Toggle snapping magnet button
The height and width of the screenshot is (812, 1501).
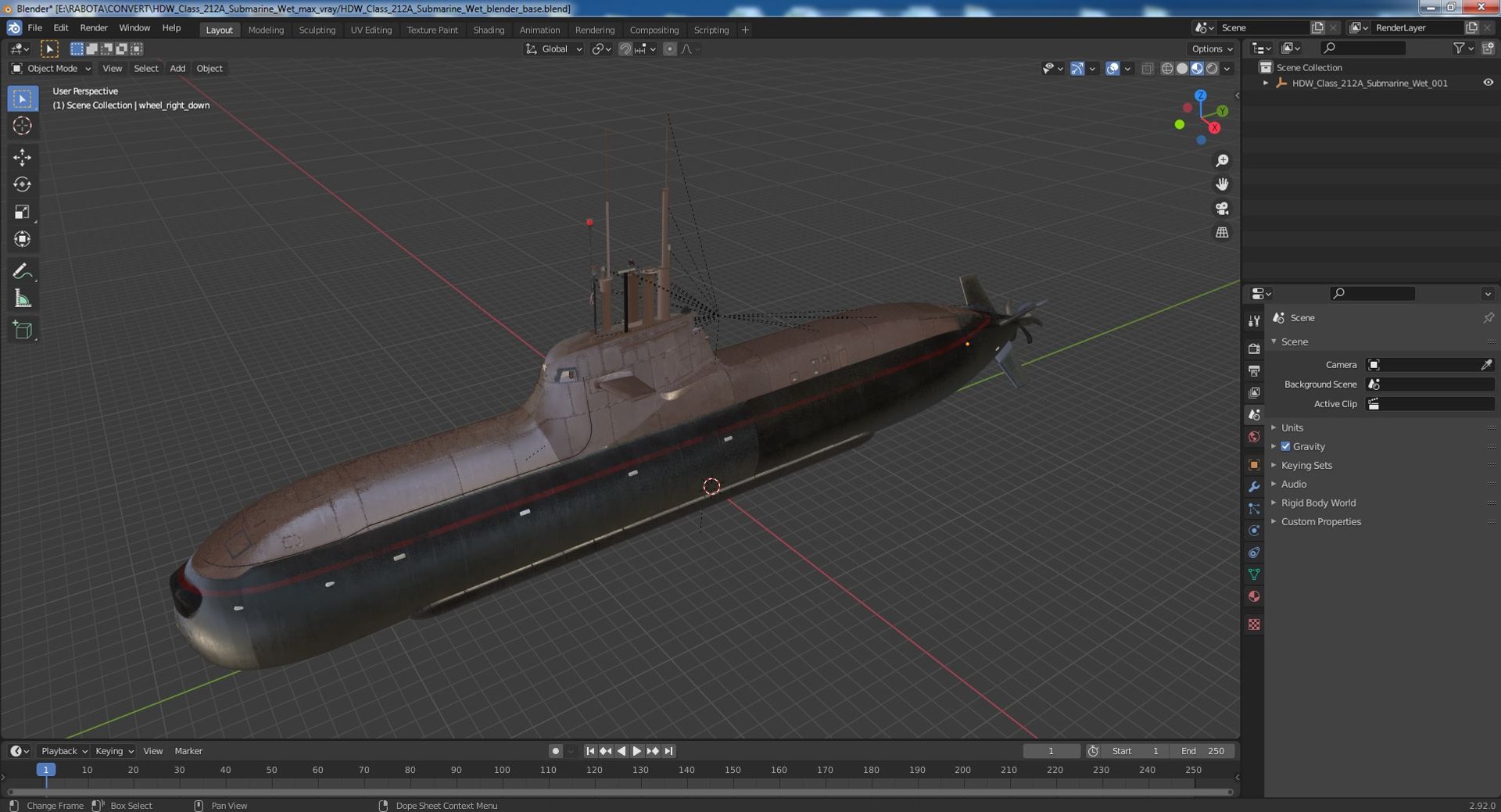[x=625, y=49]
